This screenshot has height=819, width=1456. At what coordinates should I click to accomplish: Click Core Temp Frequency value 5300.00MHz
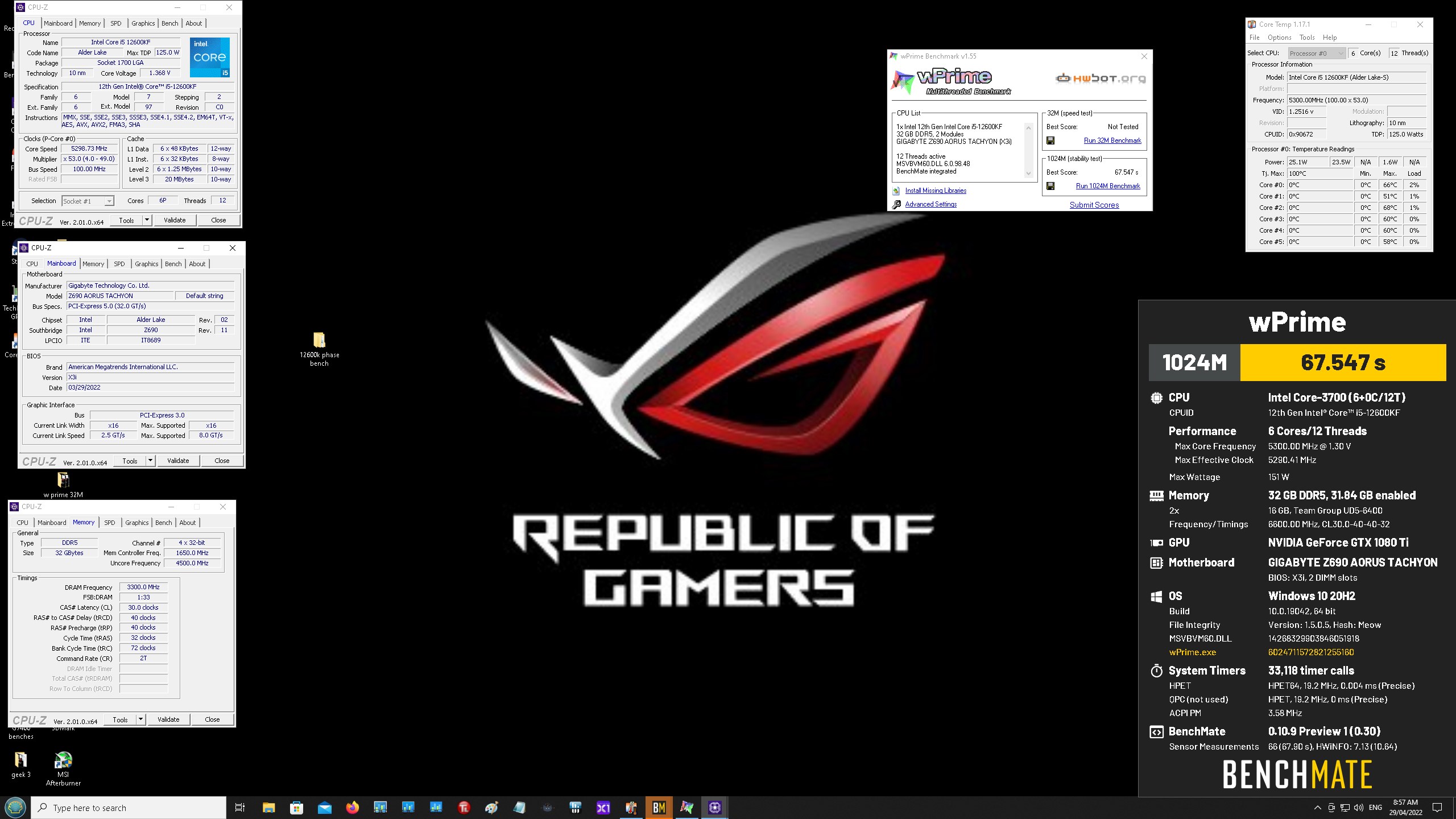coord(1356,100)
